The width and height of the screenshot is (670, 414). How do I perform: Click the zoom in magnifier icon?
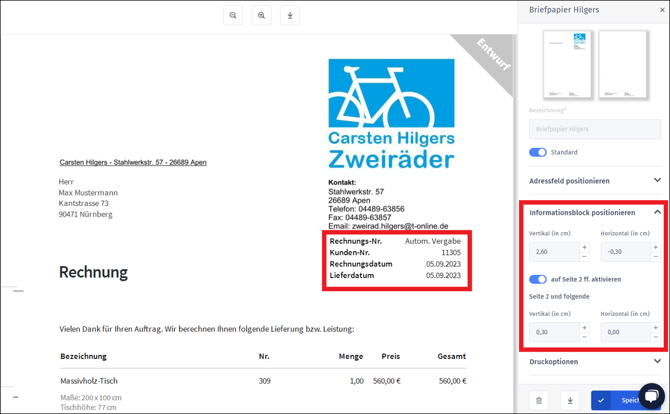tap(261, 15)
